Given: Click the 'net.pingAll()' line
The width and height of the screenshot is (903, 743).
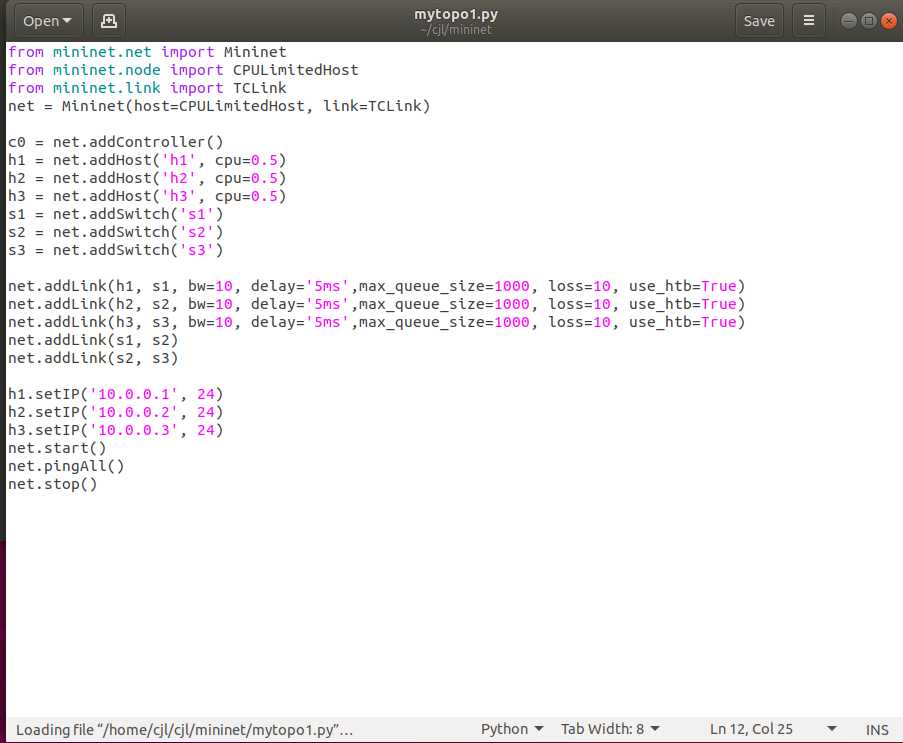Looking at the screenshot, I should (x=66, y=466).
